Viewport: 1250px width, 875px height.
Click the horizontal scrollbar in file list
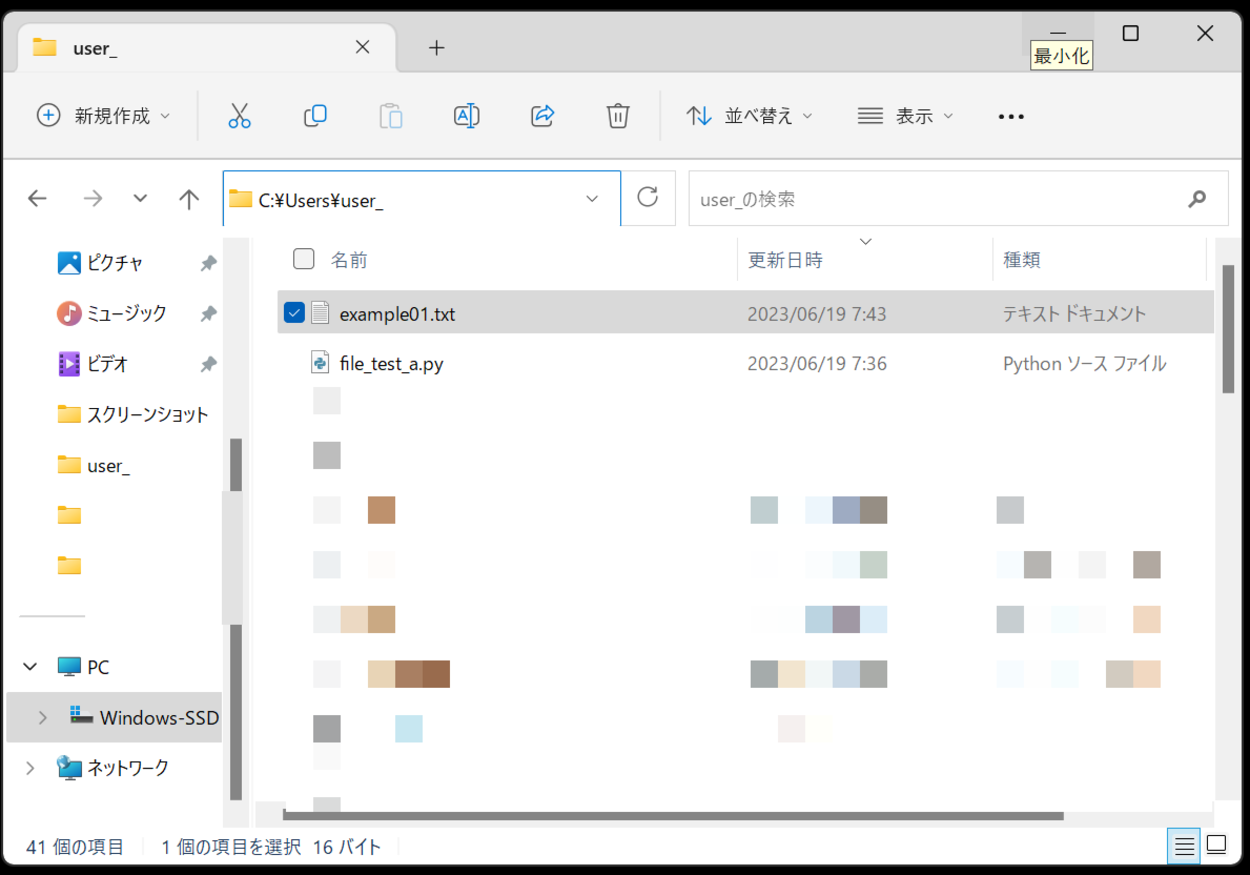pos(672,816)
